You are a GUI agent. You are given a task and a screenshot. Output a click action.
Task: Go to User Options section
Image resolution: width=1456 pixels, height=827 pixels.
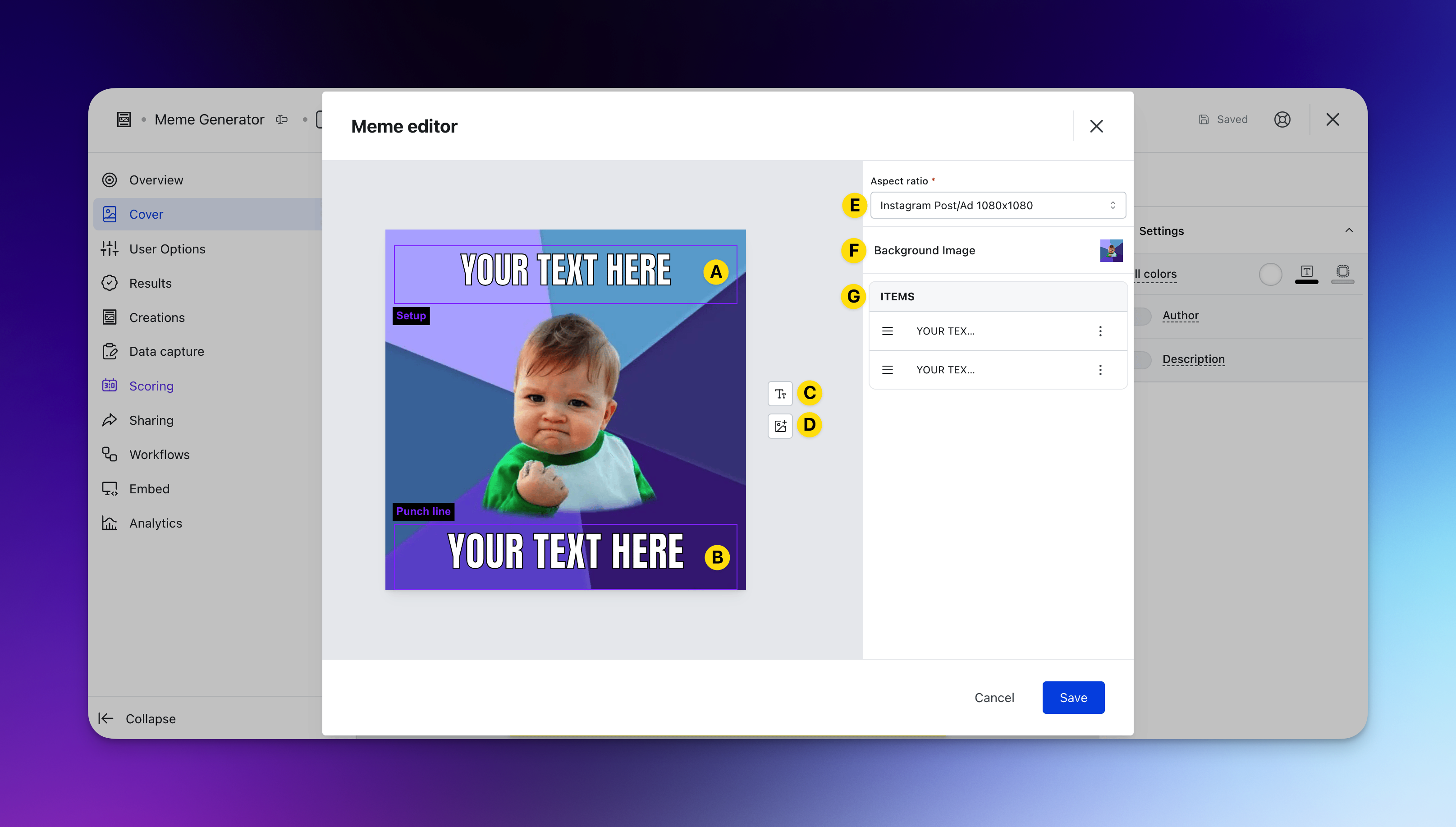[x=167, y=249]
